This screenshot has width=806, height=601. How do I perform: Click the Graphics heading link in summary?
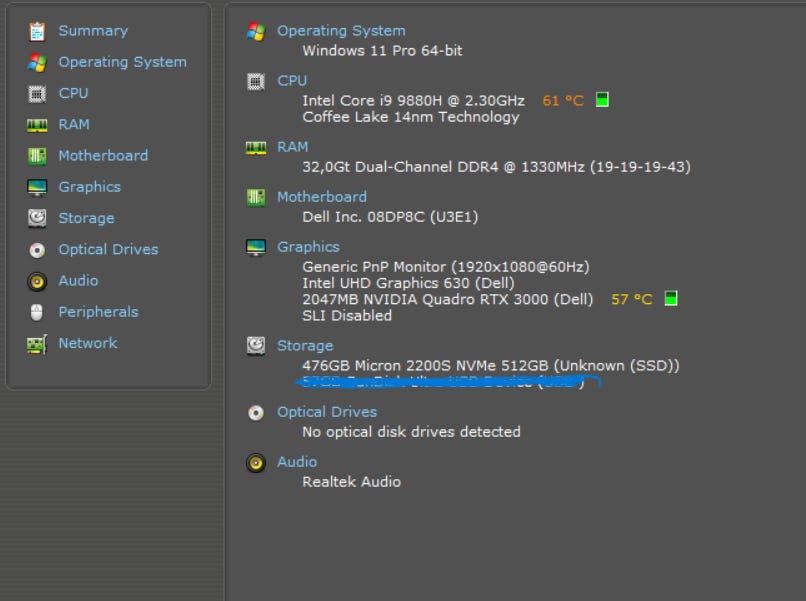pos(308,247)
